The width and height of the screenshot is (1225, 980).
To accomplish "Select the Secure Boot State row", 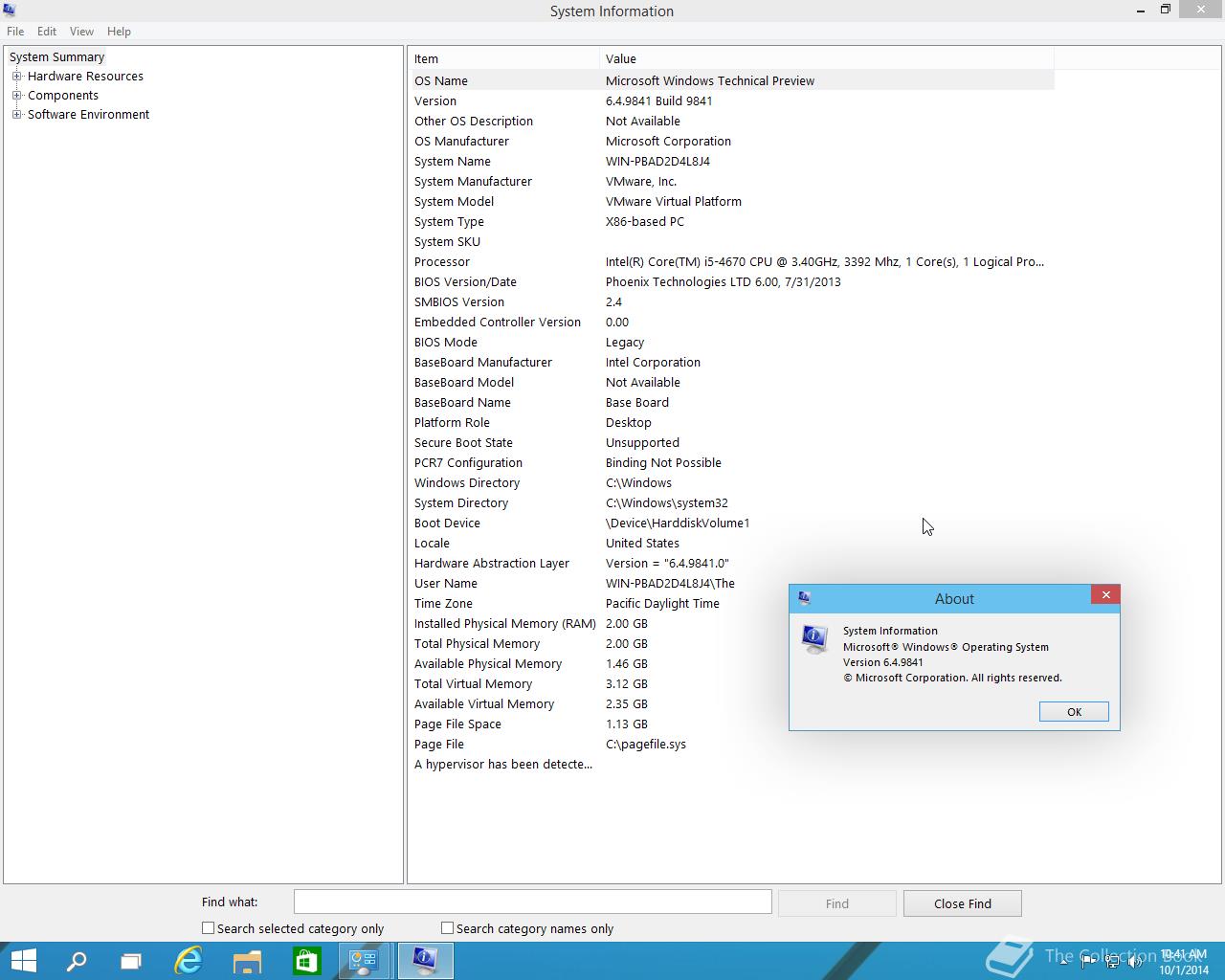I will point(732,442).
